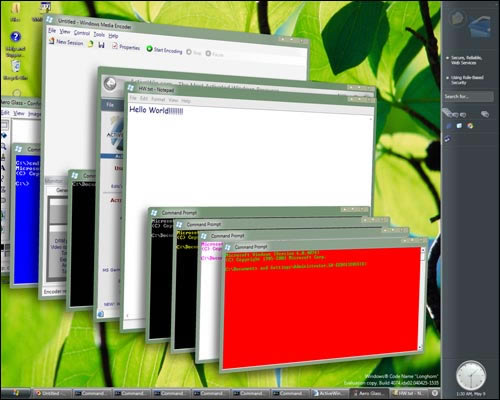Open session via yellow folder icon in Media Encoder

tap(91, 44)
